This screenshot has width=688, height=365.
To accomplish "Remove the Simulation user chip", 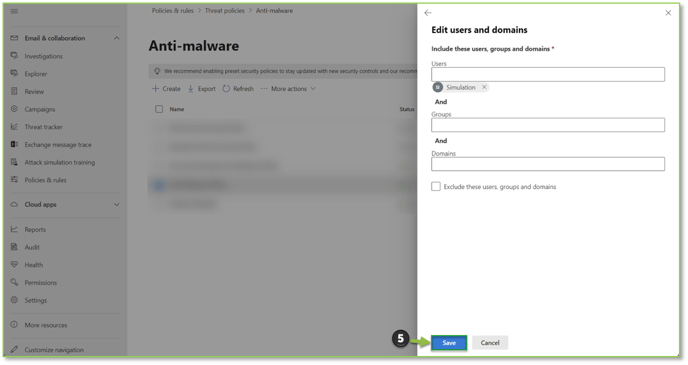I will (484, 87).
